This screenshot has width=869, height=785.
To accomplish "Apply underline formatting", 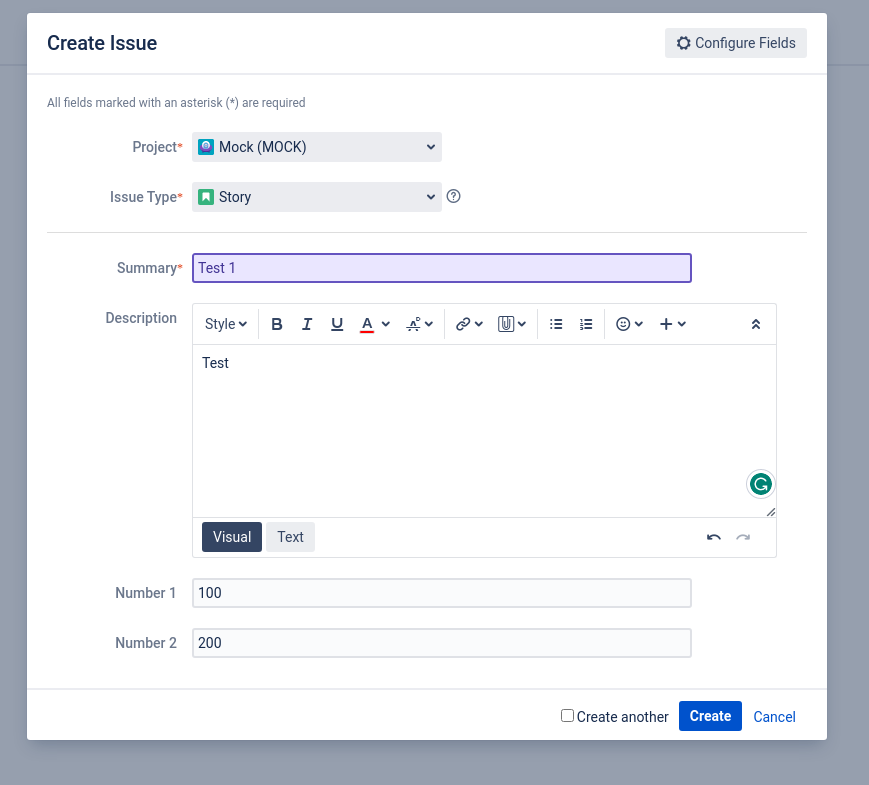I will click(336, 324).
